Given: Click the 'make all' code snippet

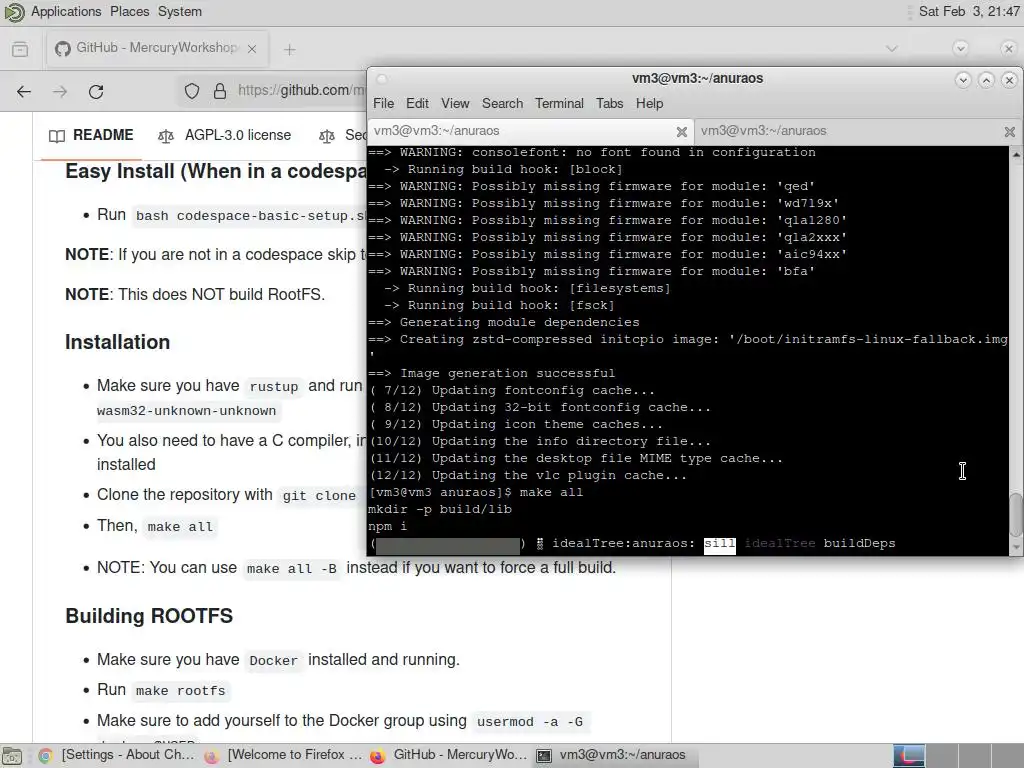Looking at the screenshot, I should 180,526.
